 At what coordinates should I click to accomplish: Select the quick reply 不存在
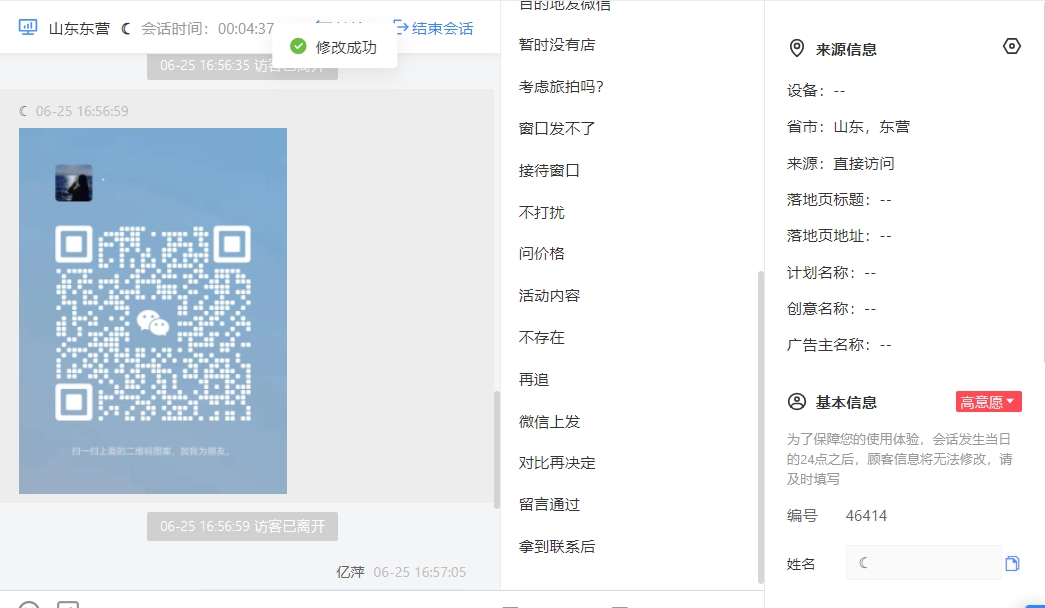pos(542,338)
